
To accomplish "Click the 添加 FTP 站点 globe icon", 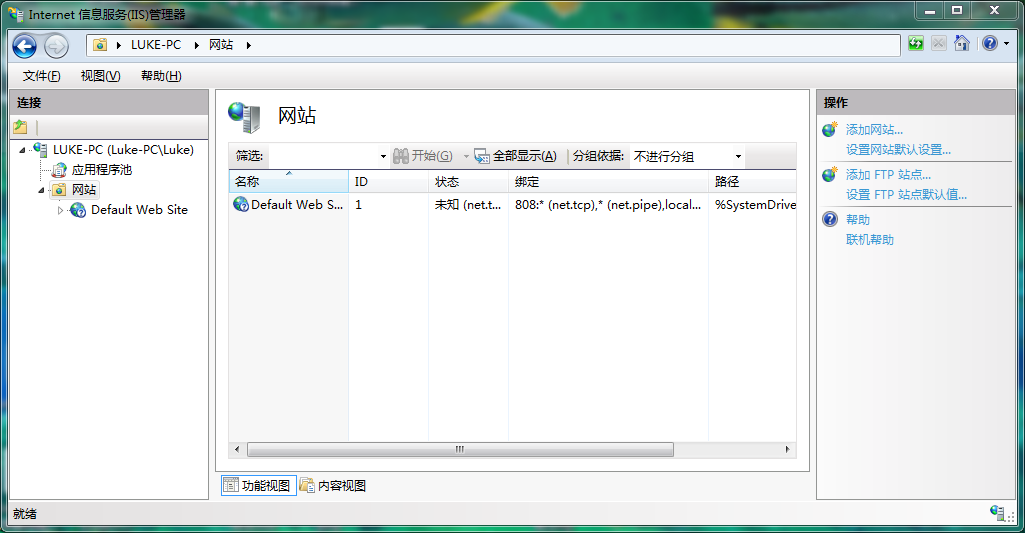I will point(830,175).
